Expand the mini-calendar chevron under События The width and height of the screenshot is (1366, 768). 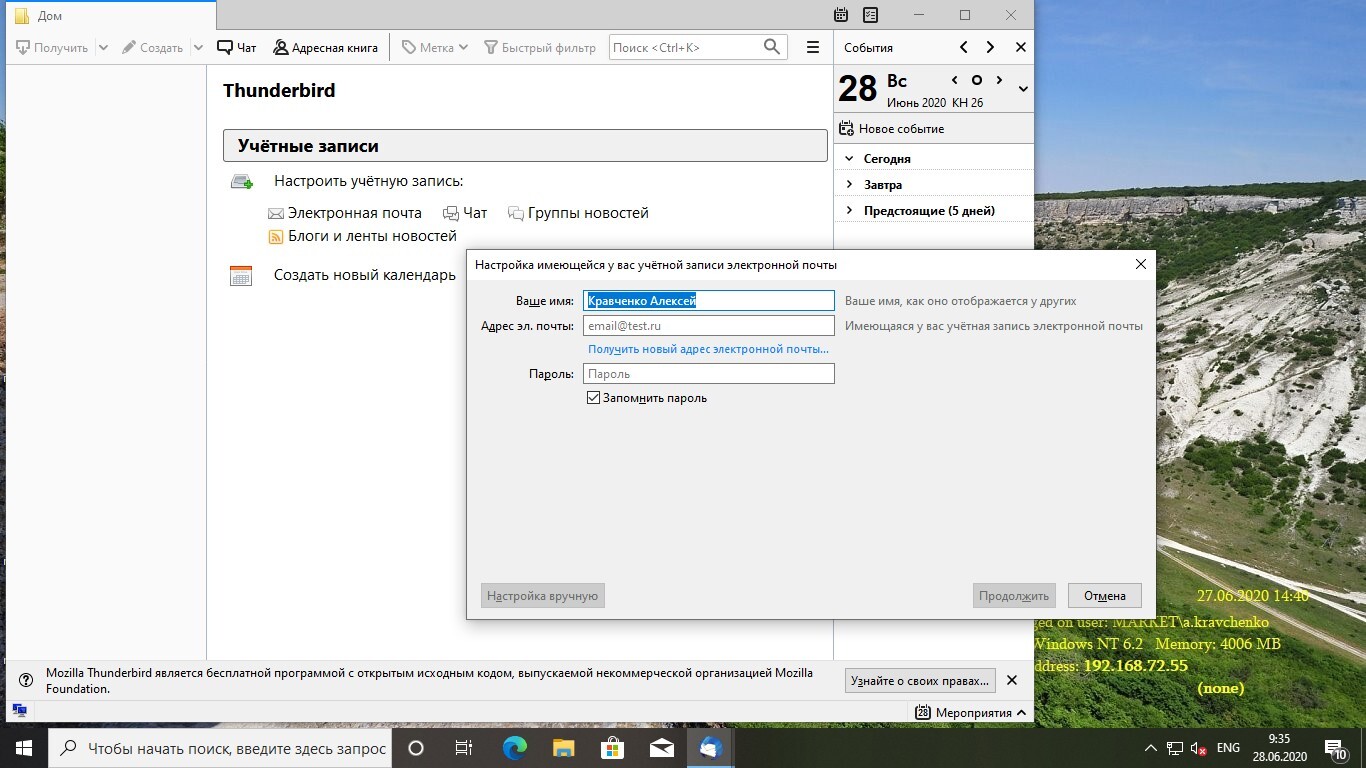coord(1023,89)
